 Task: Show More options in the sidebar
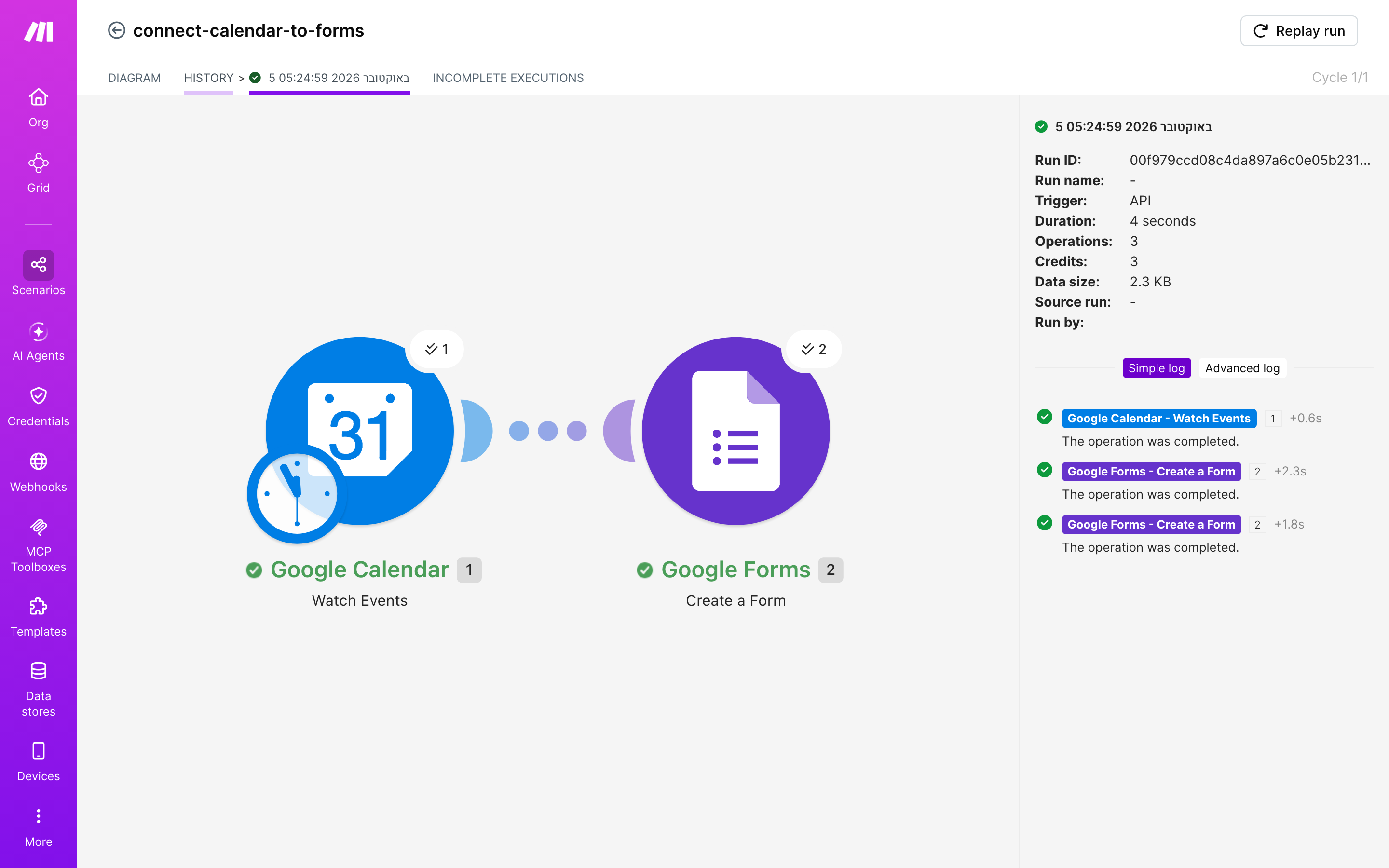click(39, 827)
